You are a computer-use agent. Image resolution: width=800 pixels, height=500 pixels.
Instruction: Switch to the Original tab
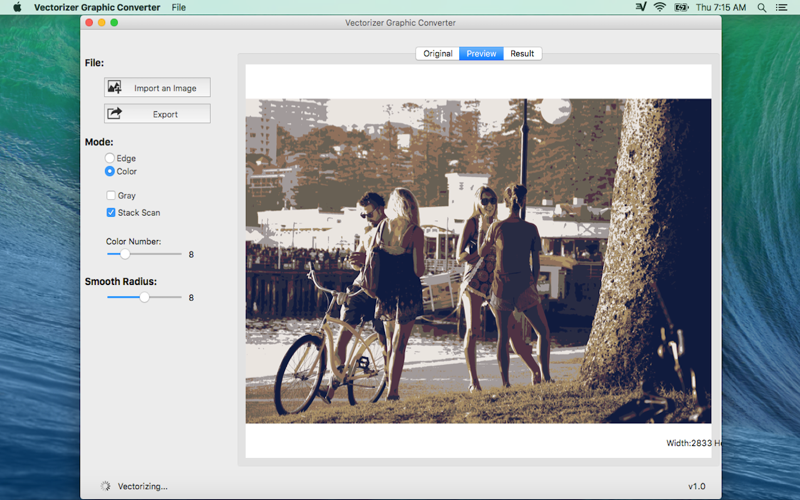coord(437,53)
